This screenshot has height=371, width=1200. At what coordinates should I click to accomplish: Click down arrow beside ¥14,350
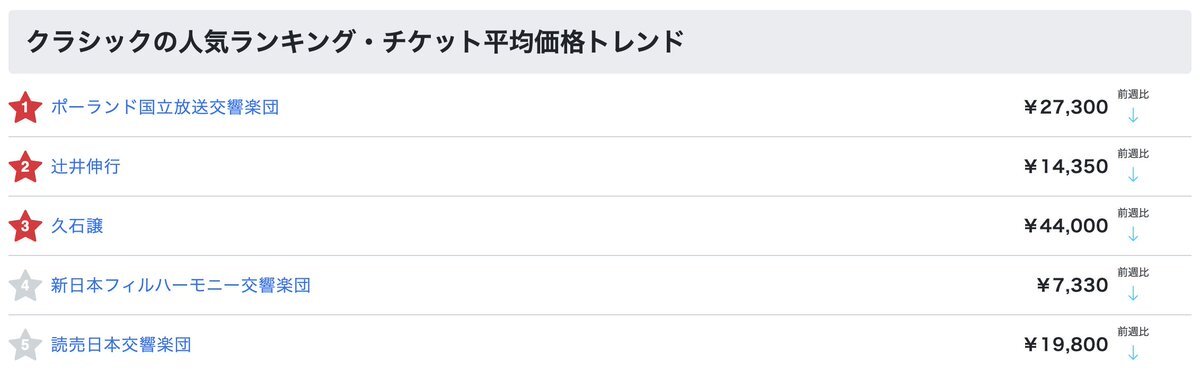tap(1133, 174)
